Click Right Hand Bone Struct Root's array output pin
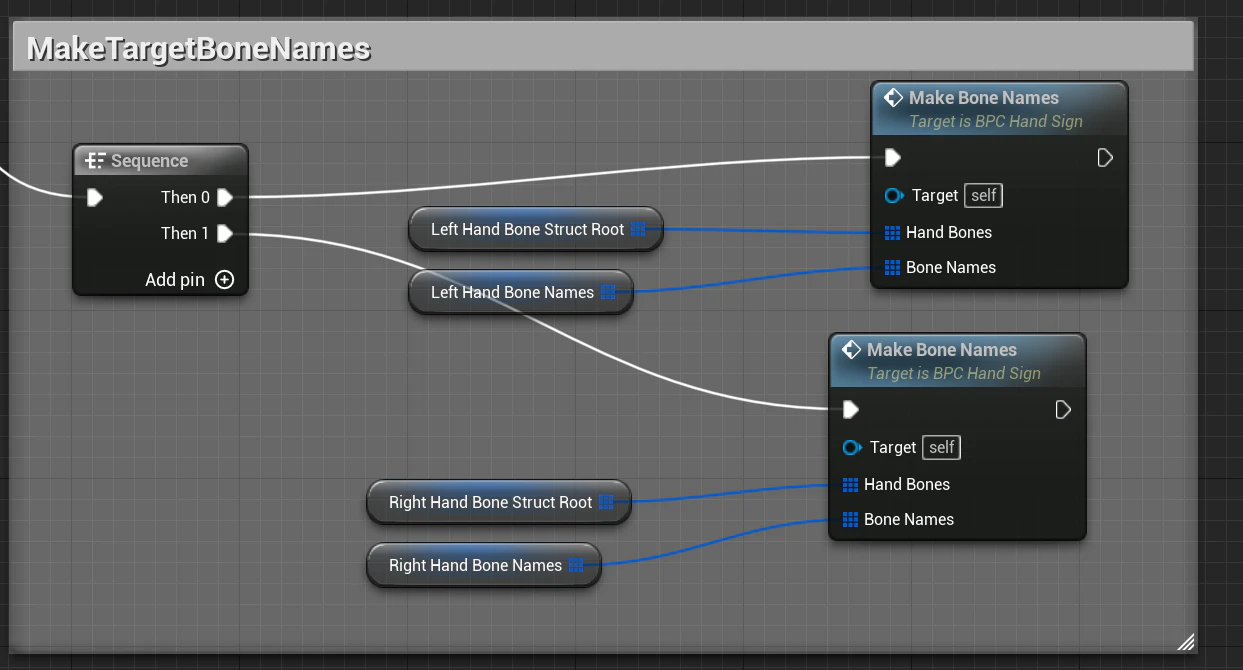1243x670 pixels. click(606, 502)
